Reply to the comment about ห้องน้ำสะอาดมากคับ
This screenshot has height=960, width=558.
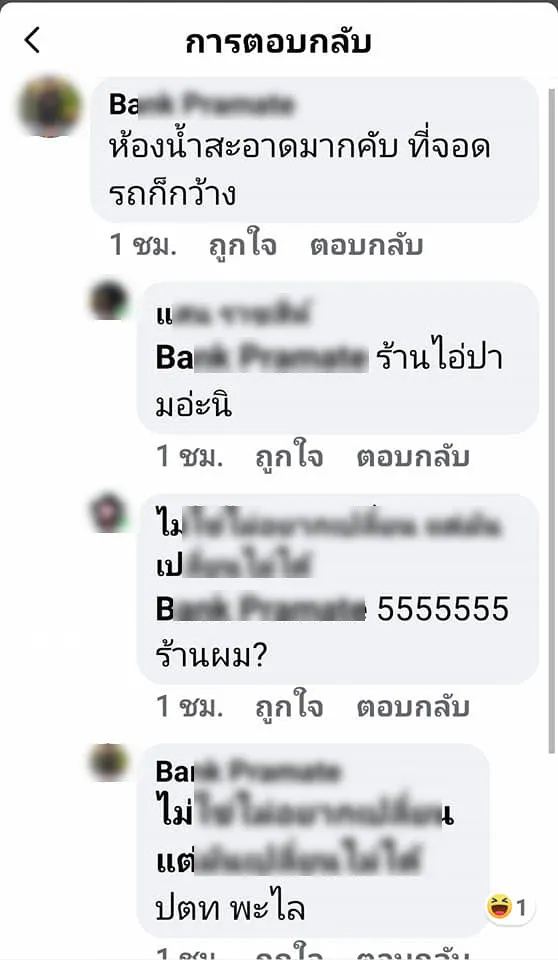coord(366,245)
